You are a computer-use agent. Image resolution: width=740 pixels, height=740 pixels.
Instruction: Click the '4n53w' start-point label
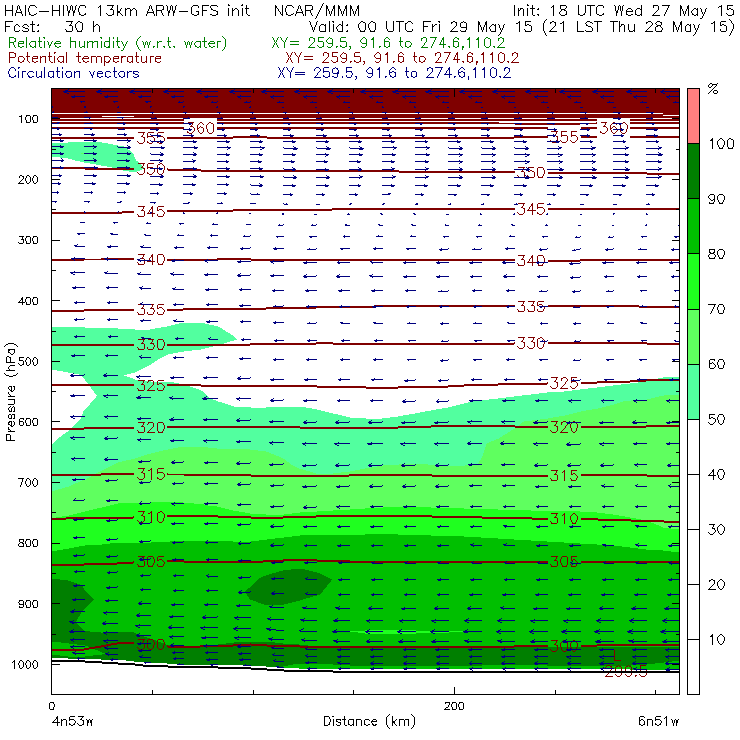[x=72, y=722]
